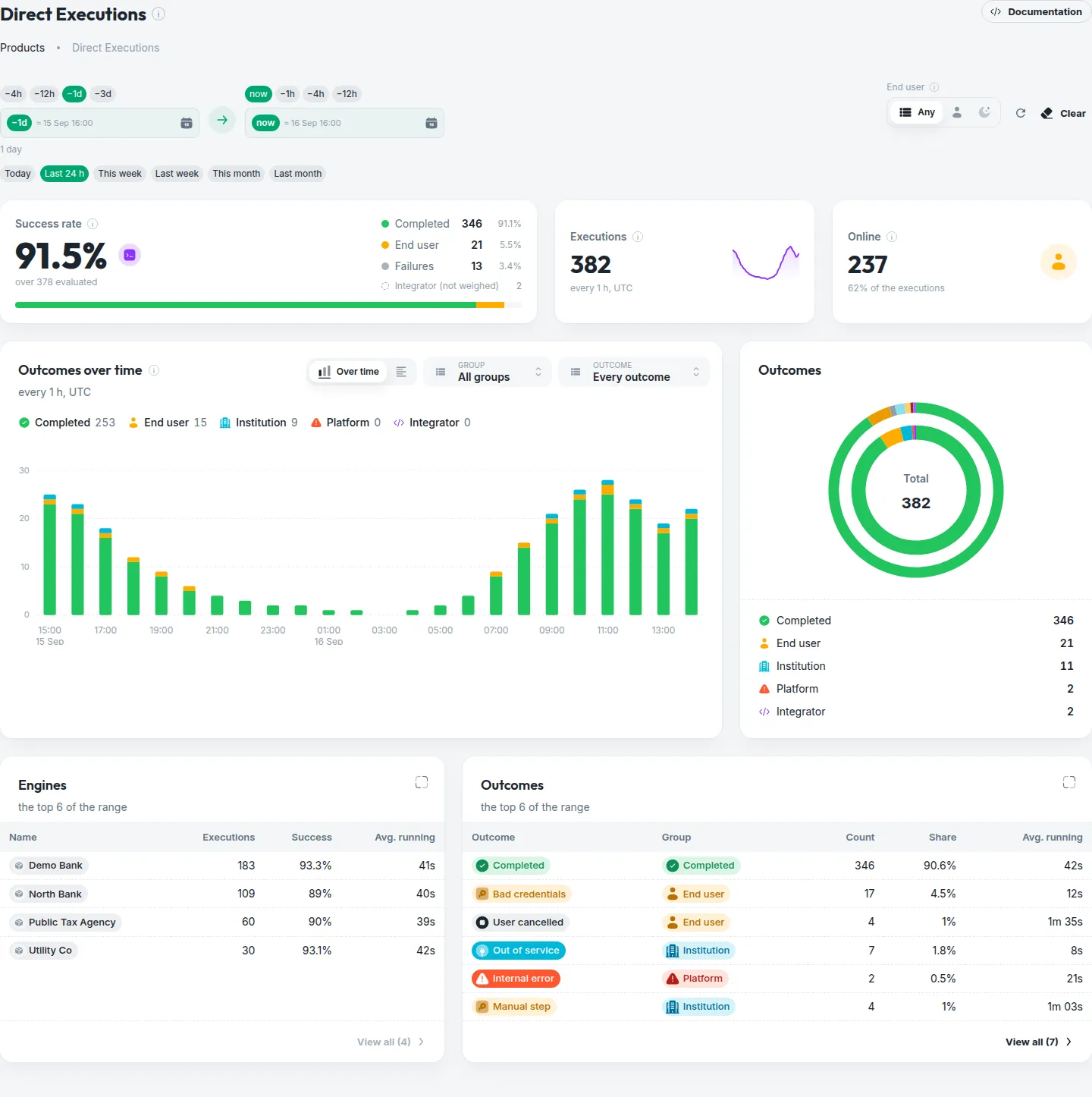
Task: Select the Today range tab
Action: tap(17, 174)
